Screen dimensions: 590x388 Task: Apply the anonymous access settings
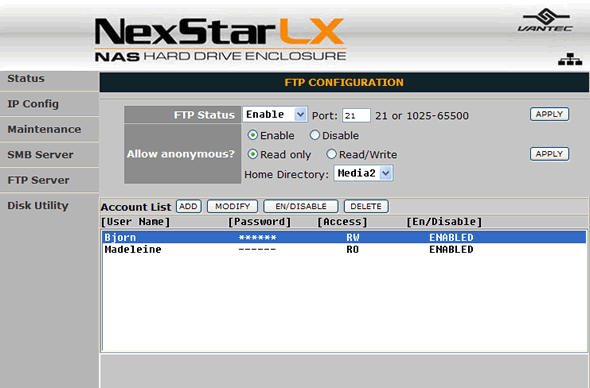549,154
